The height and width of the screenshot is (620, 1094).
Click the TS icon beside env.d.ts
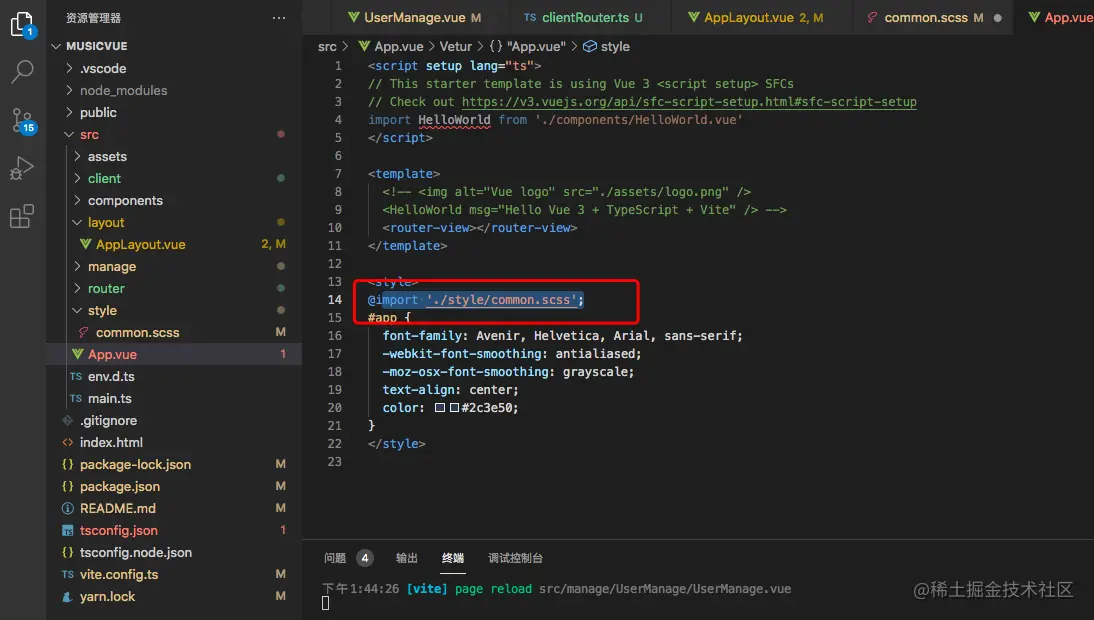[75, 377]
